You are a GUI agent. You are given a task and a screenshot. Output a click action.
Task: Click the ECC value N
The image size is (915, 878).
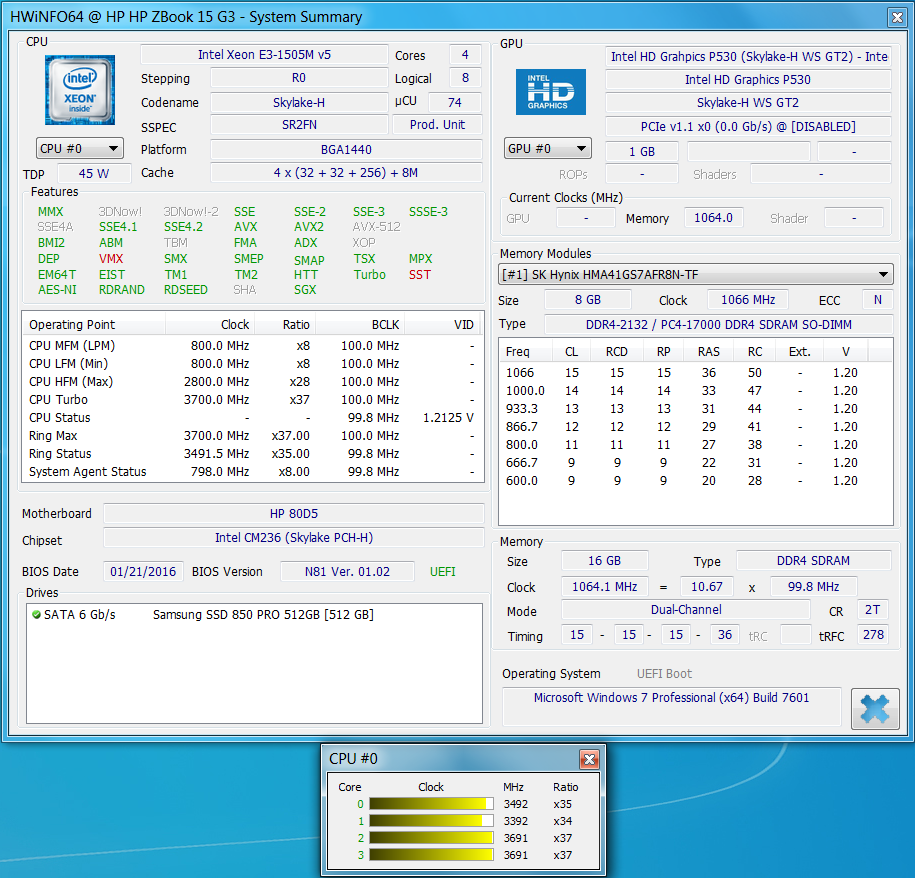click(x=878, y=299)
